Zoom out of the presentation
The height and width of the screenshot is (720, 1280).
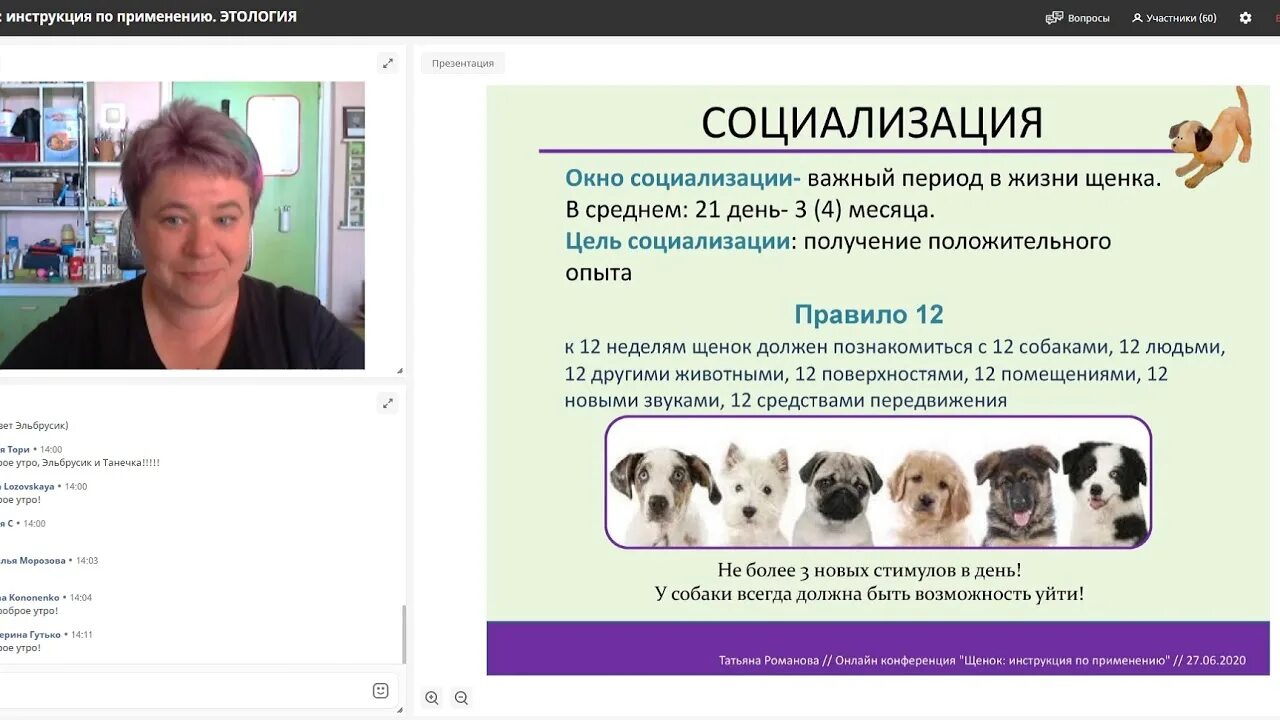click(x=461, y=698)
